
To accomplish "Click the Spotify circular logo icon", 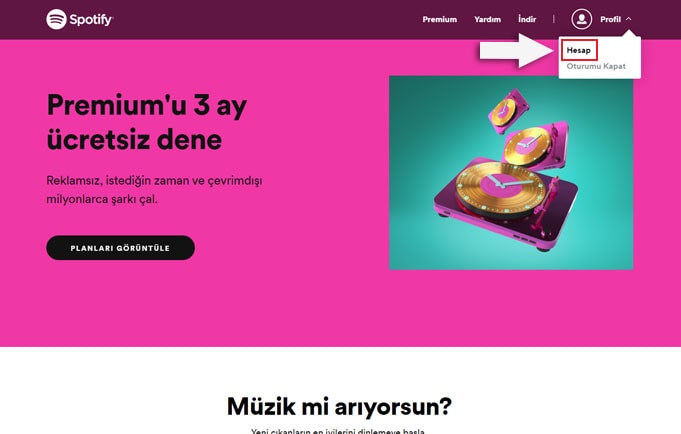I will tap(56, 19).
